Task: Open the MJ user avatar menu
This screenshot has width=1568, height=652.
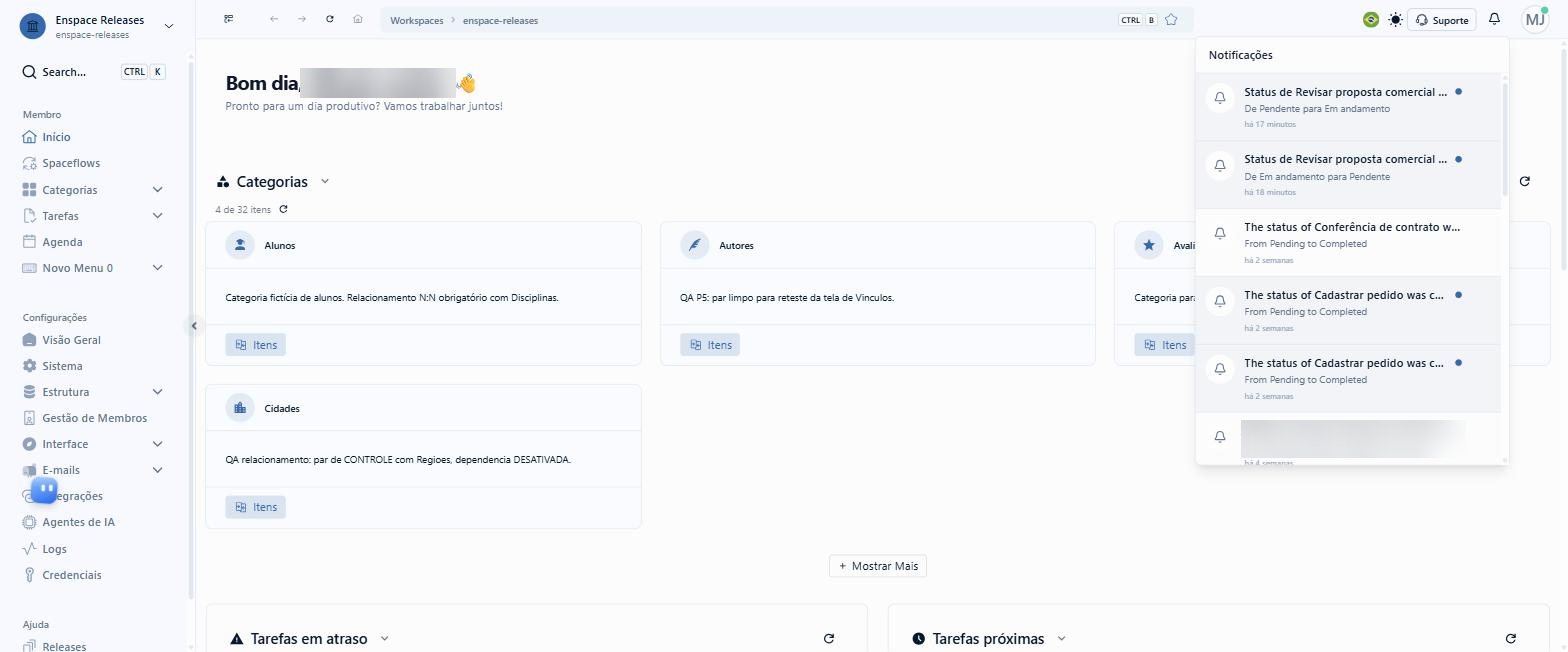Action: [x=1535, y=19]
